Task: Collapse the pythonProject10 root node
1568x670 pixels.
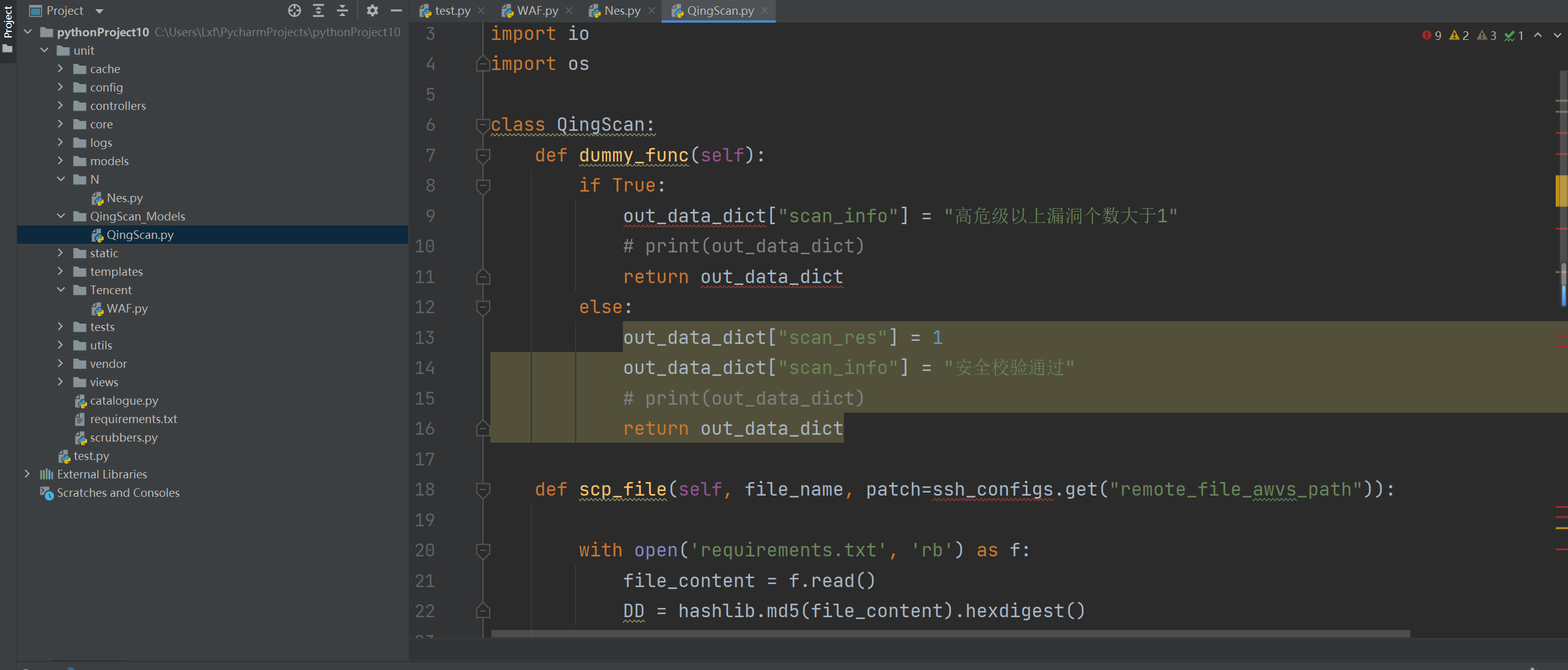Action: (28, 32)
